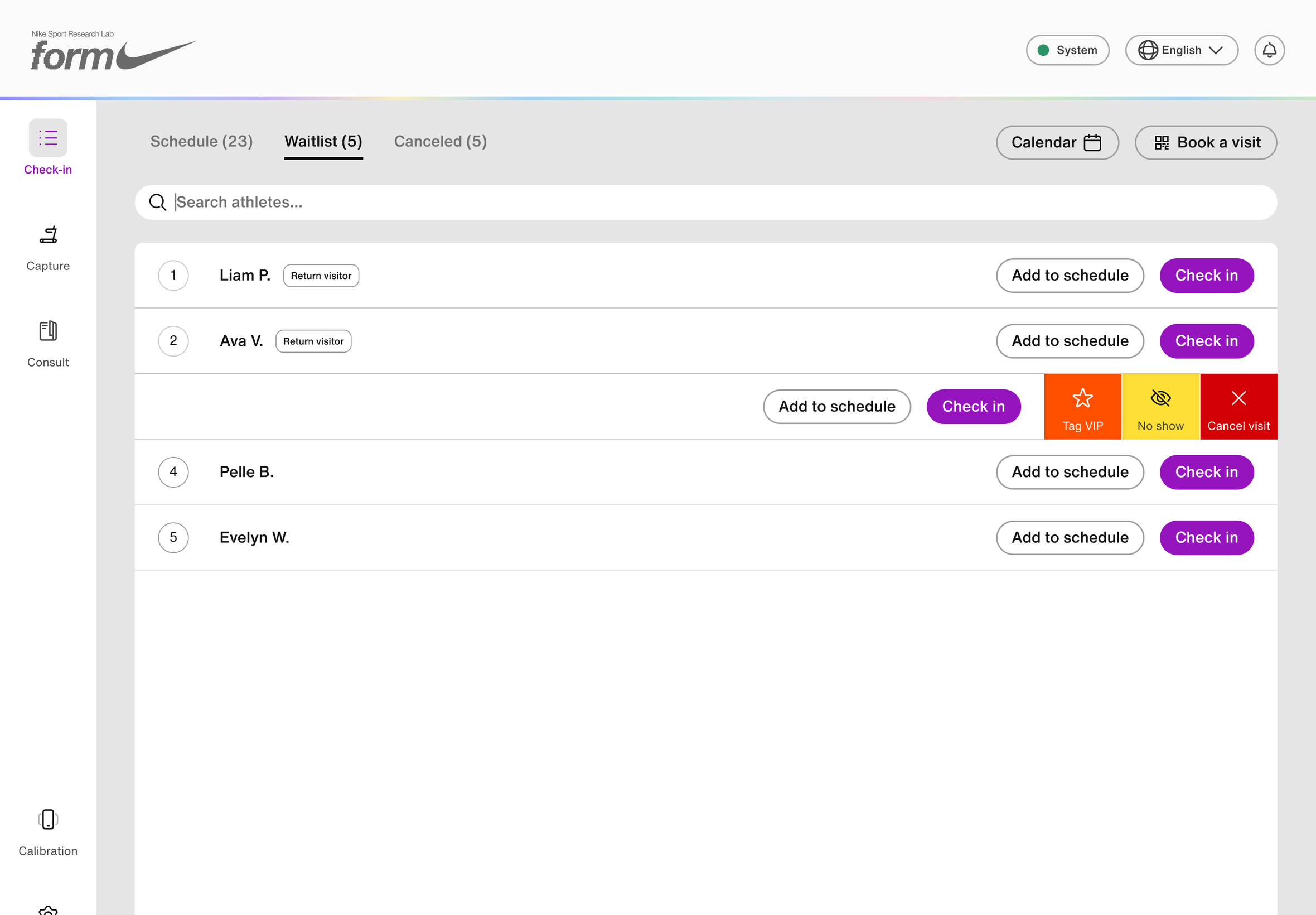
Task: Switch to the Canceled (5) tab
Action: (x=440, y=142)
